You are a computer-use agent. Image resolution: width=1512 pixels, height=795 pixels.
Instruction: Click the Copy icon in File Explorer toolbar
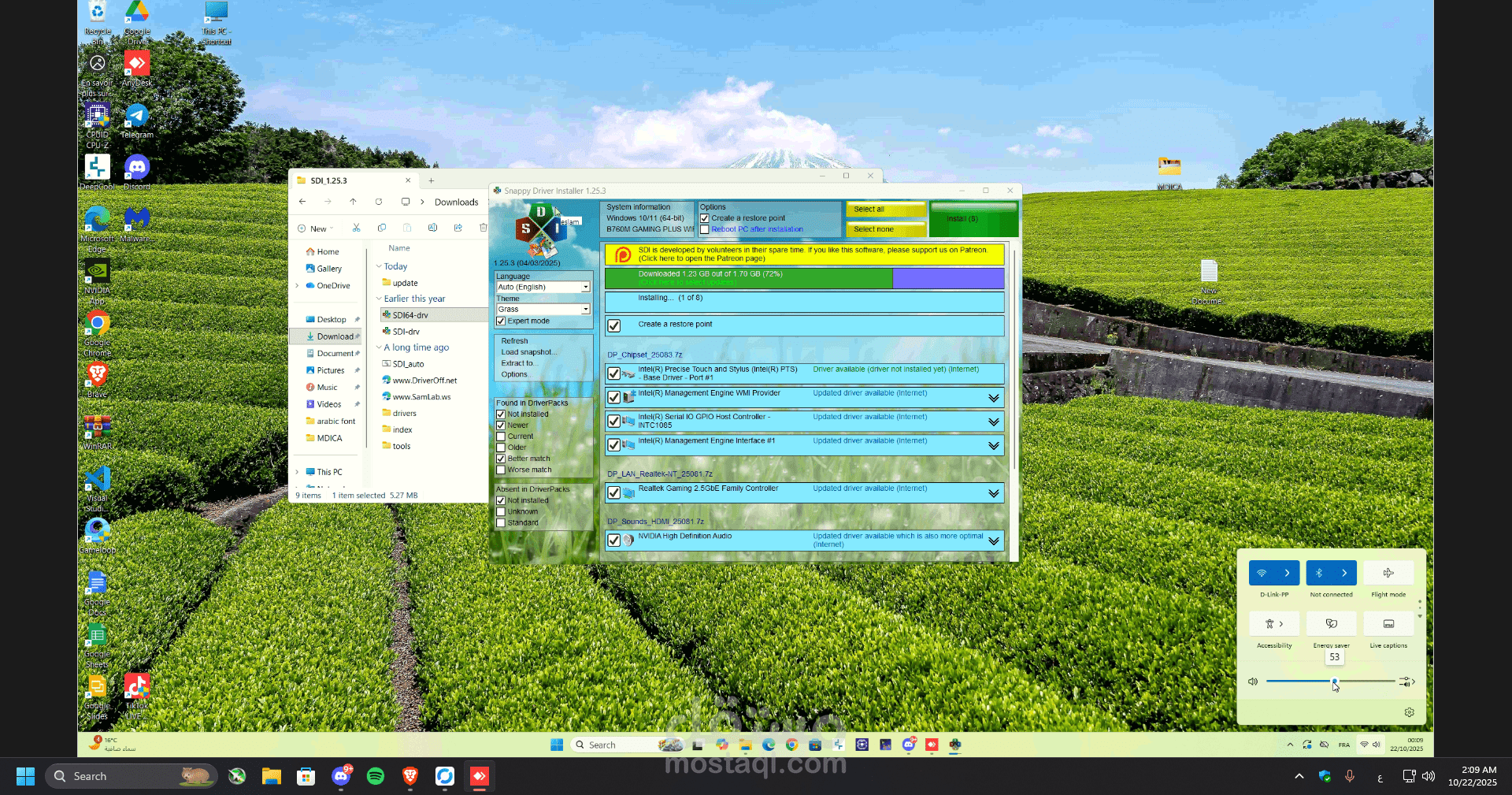point(382,228)
